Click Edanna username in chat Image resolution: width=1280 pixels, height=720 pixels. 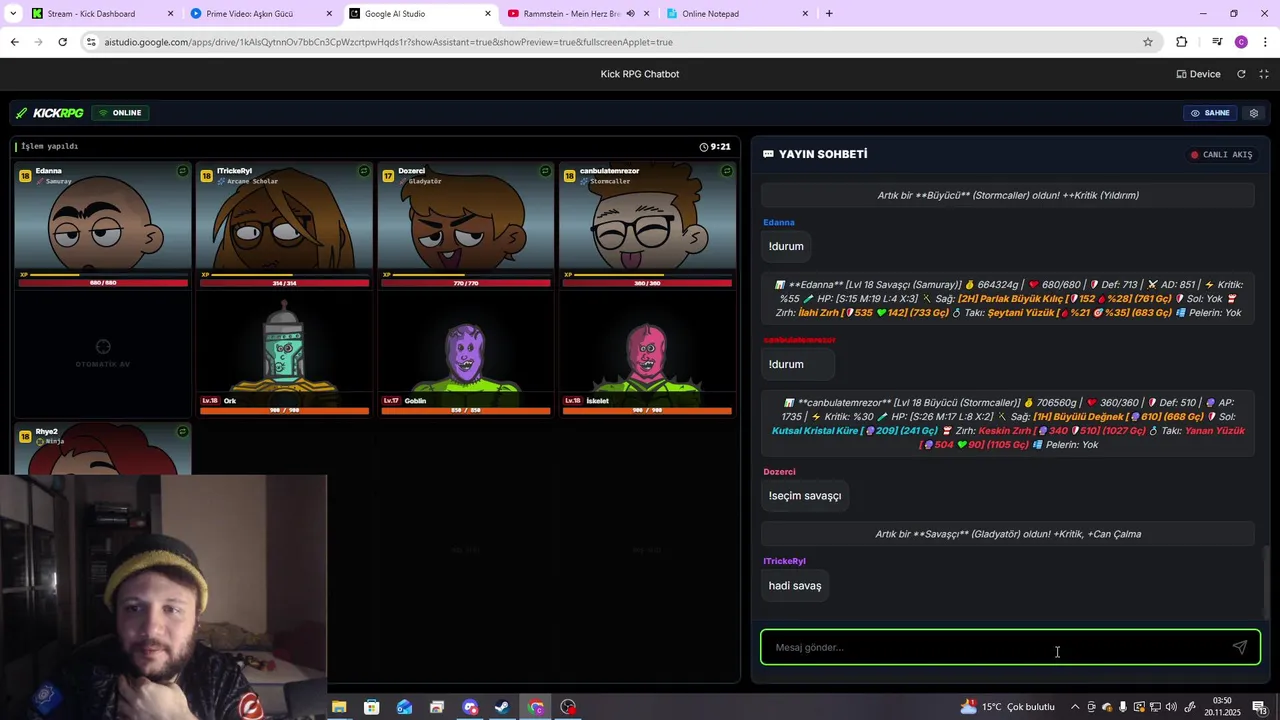(779, 222)
